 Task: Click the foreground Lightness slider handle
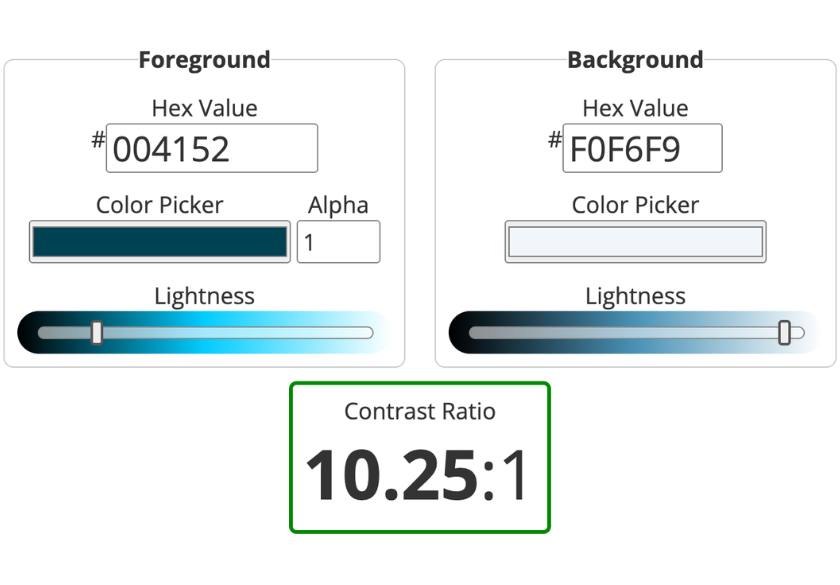(x=95, y=331)
